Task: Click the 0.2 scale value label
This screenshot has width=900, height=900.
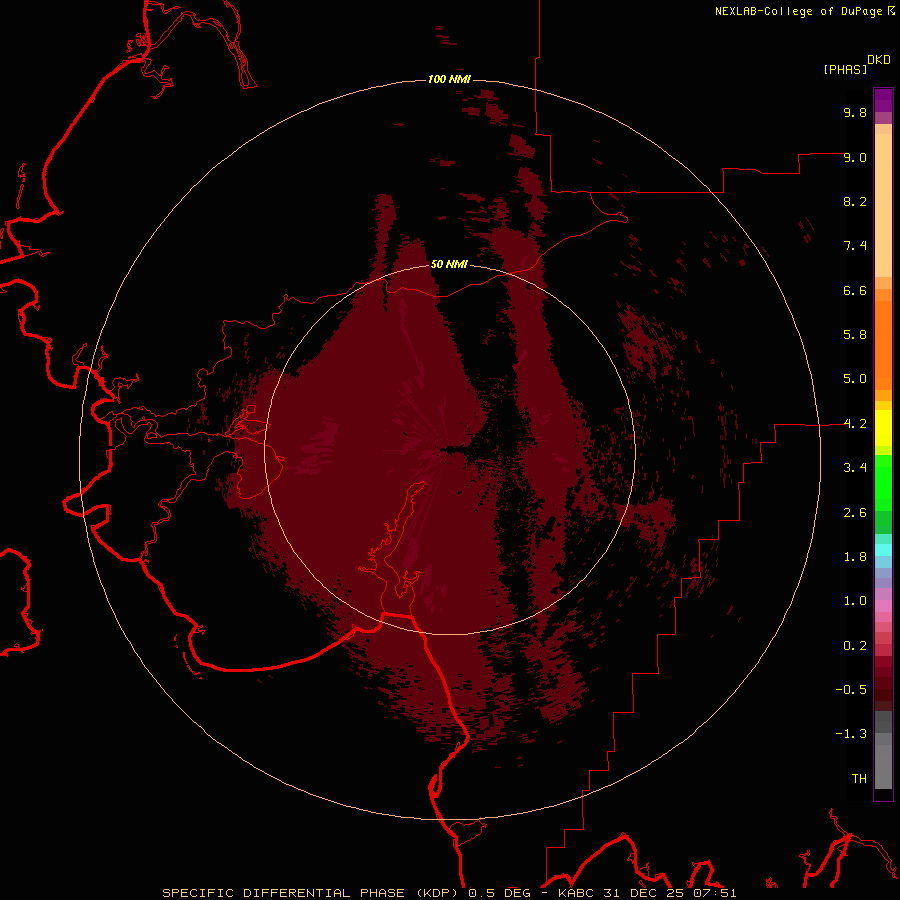Action: (855, 646)
